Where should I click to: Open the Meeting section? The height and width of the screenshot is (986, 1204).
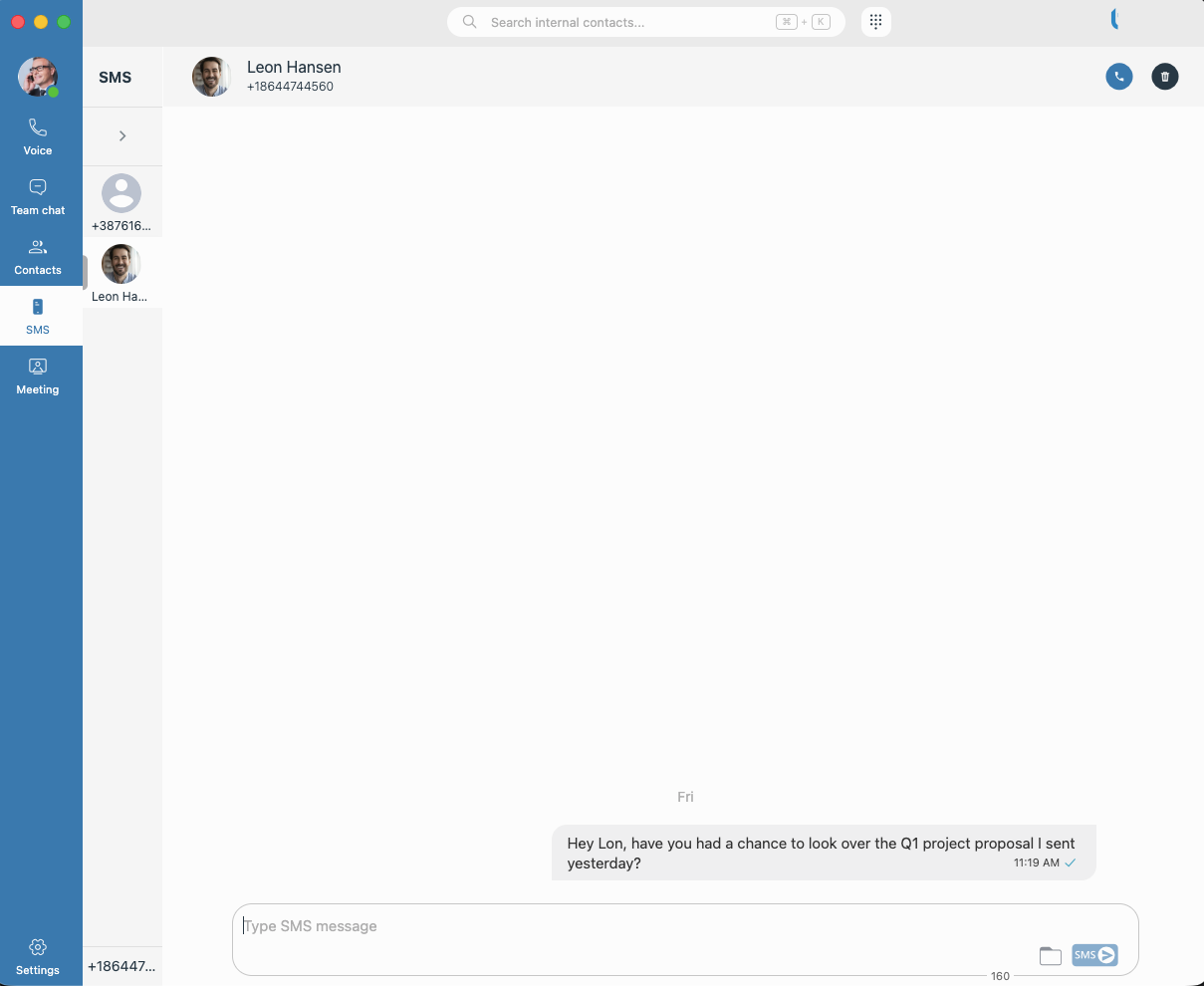(x=37, y=375)
